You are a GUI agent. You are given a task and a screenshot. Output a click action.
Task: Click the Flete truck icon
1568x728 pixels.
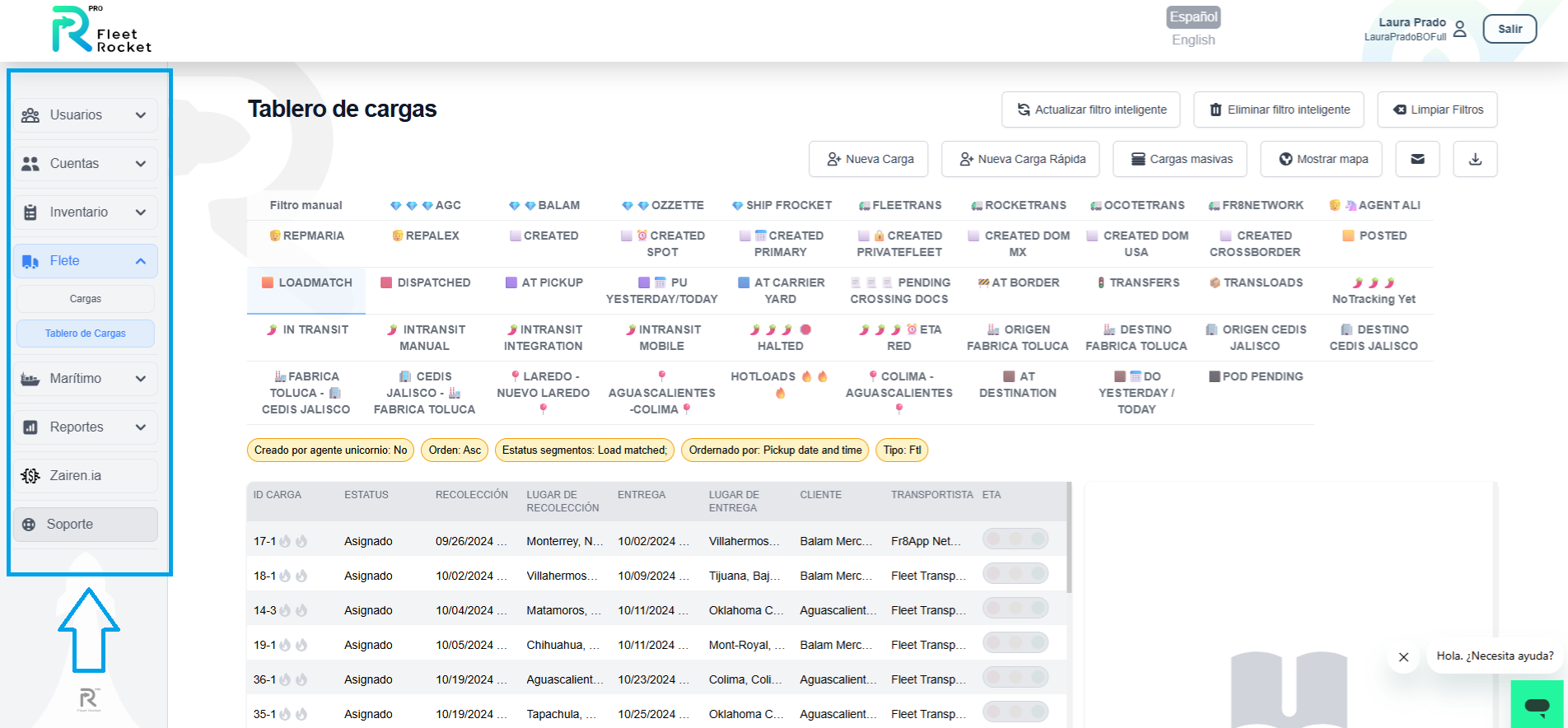click(30, 261)
